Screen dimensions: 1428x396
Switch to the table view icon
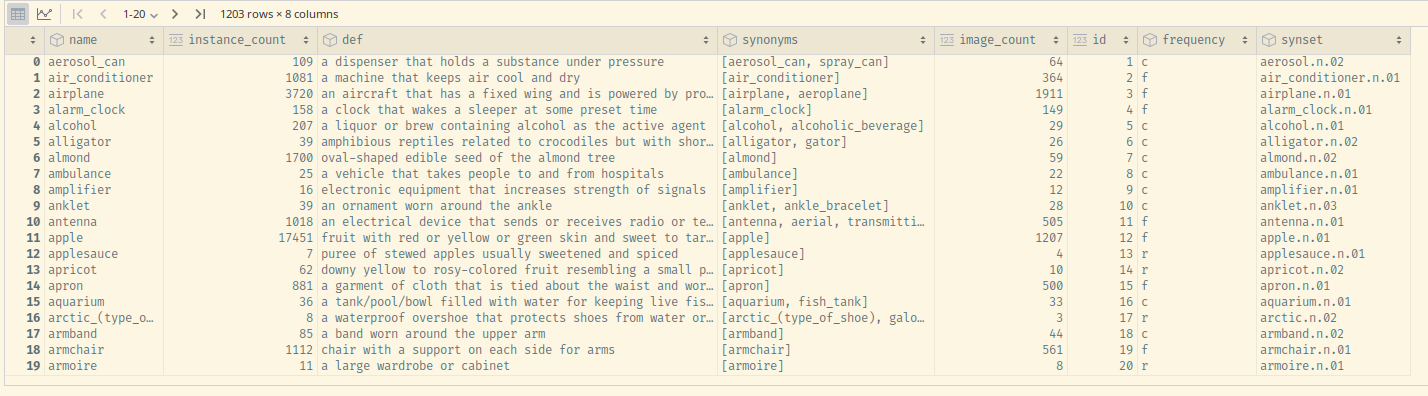17,14
